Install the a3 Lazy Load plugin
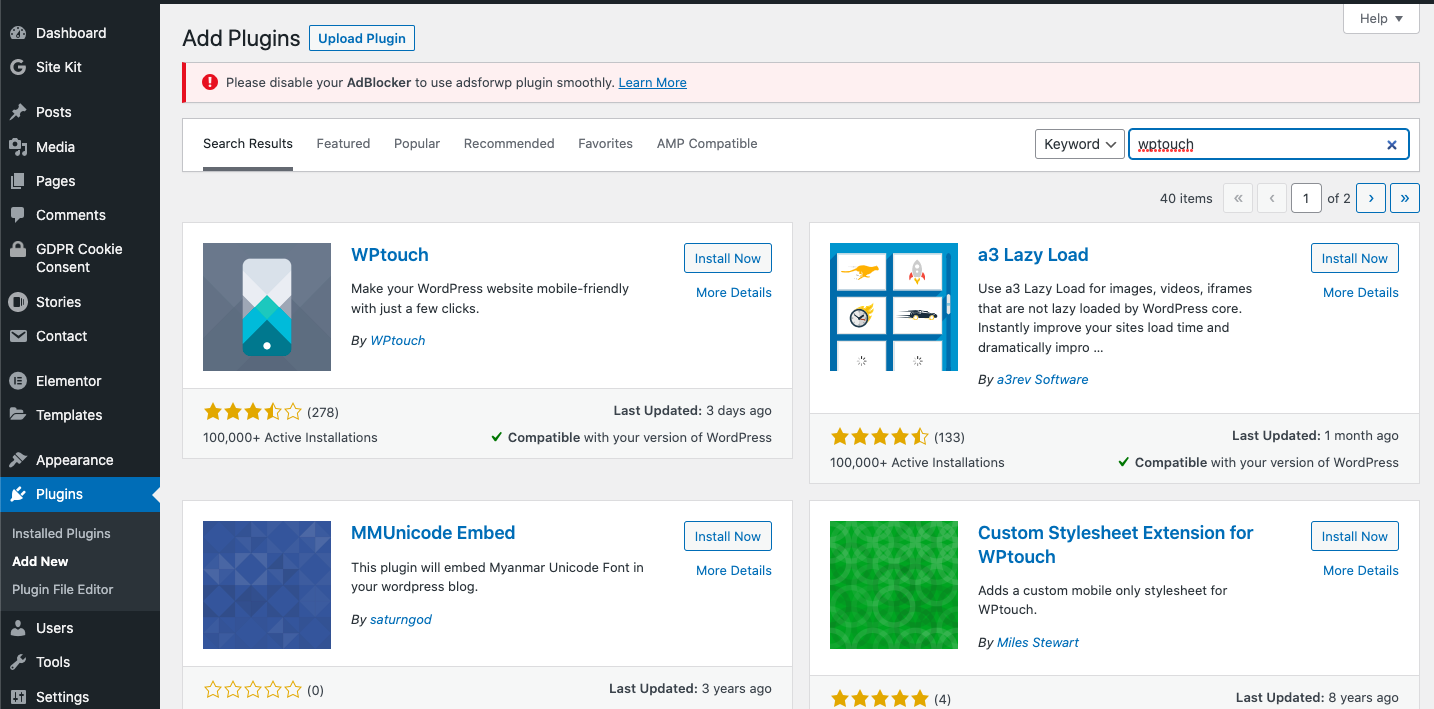The width and height of the screenshot is (1434, 709). pyautogui.click(x=1355, y=258)
